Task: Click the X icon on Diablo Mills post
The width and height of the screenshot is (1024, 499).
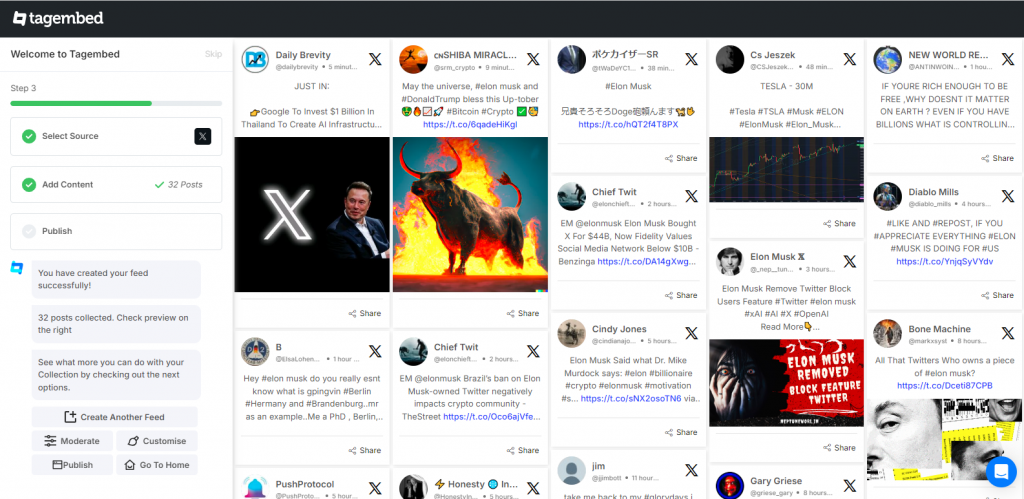Action: click(x=1008, y=196)
